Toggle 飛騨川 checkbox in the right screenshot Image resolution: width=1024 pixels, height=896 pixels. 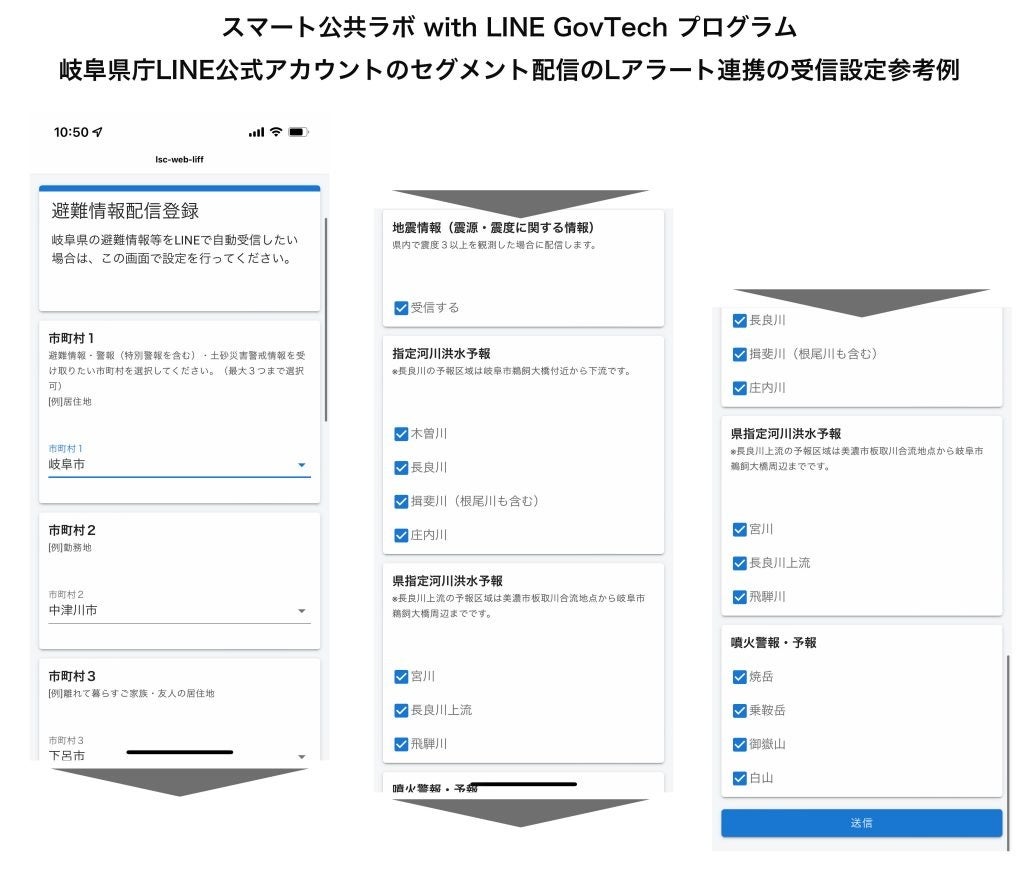point(739,597)
